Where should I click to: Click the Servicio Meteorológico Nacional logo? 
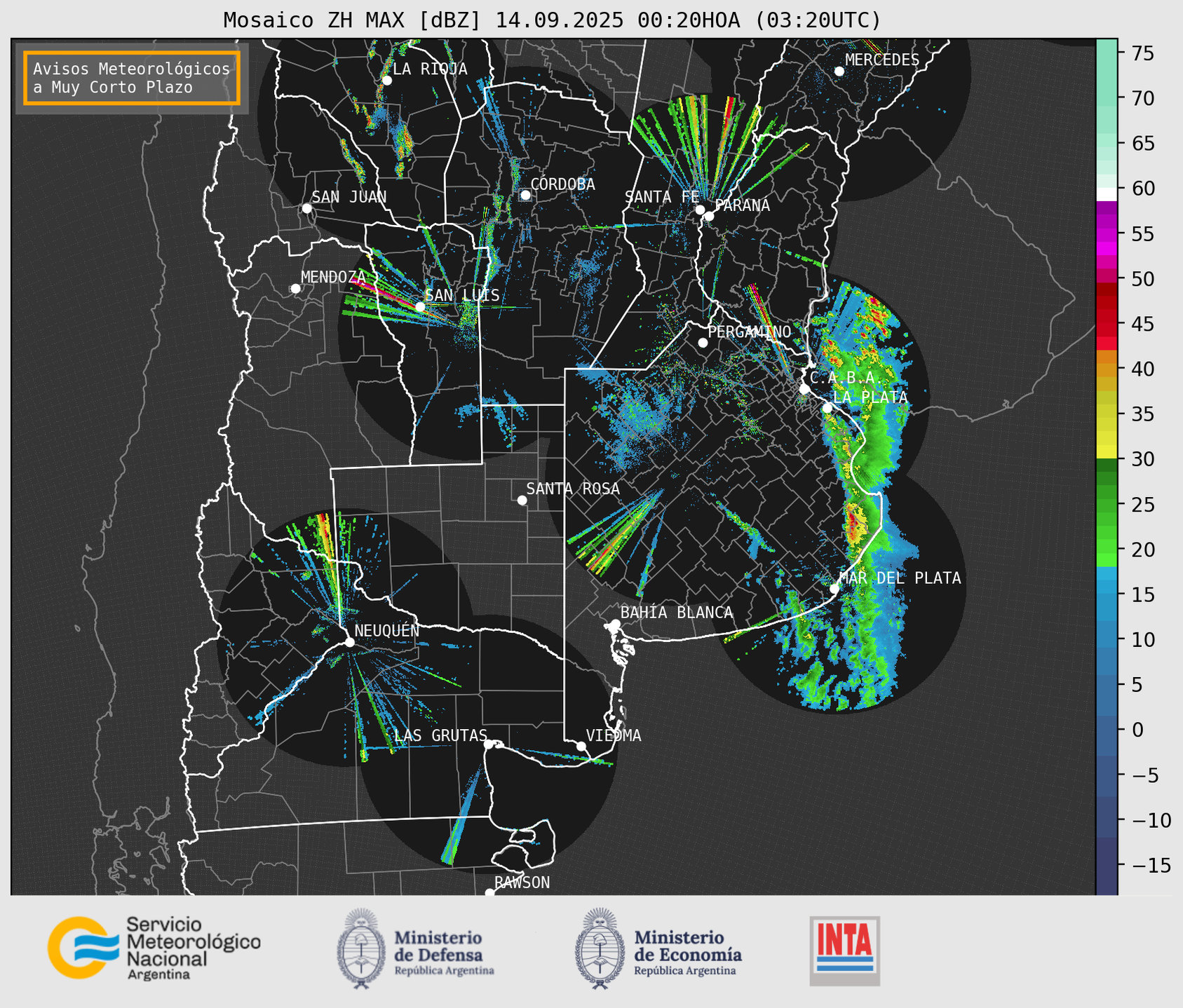coord(154,948)
